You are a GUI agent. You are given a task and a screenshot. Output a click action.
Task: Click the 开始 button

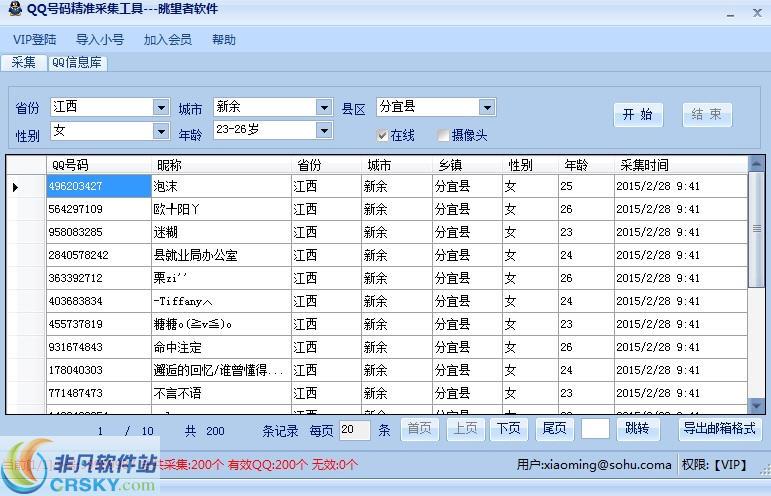coord(638,115)
